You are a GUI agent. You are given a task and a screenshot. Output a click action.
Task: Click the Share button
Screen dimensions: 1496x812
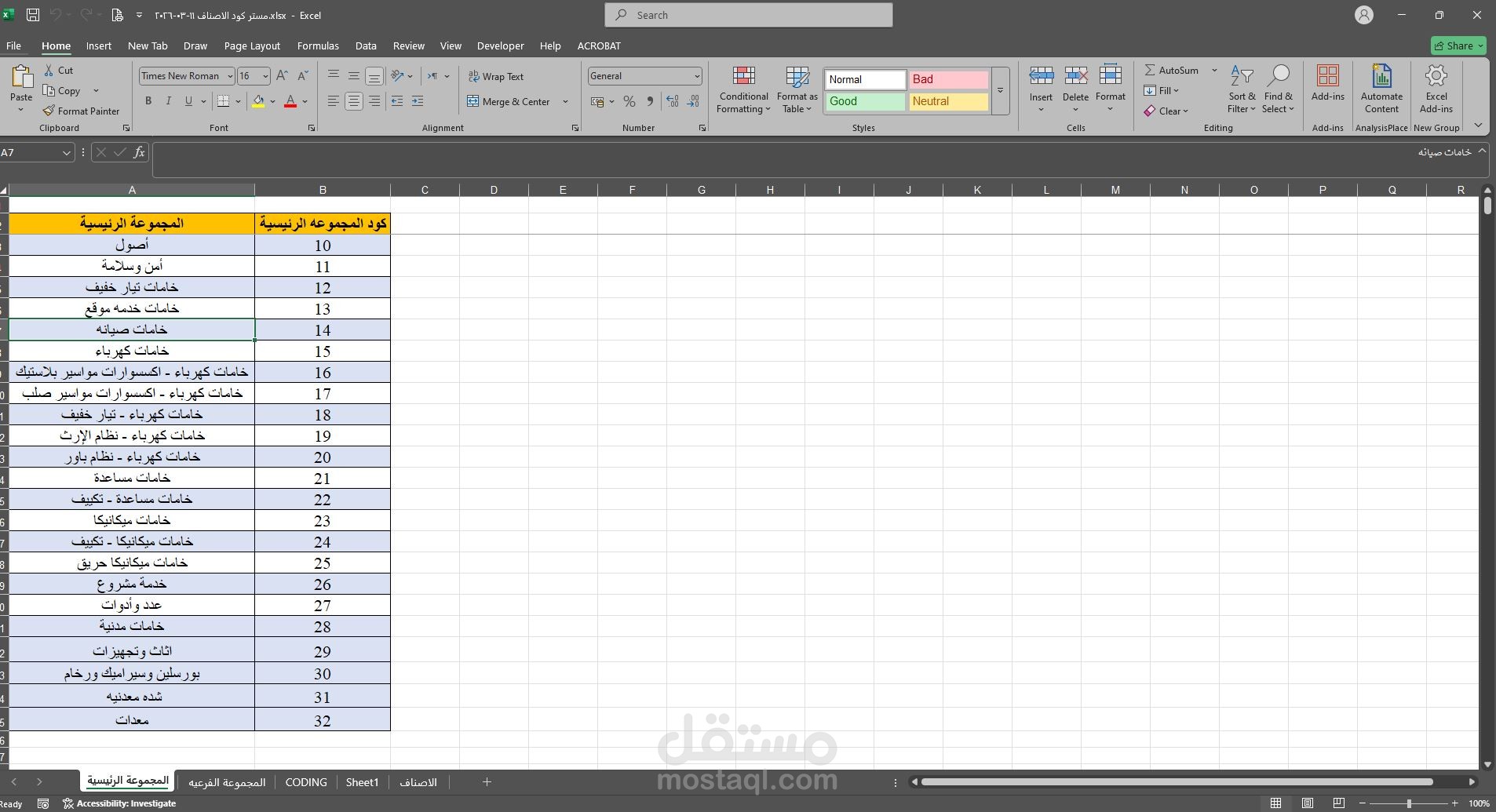(x=1458, y=46)
